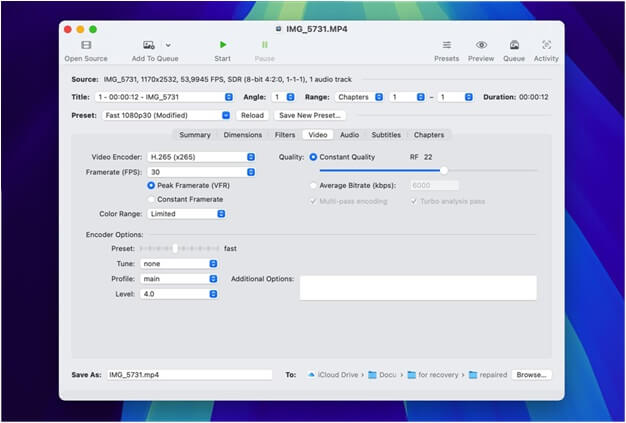Screen dimensions: 626x423
Task: Switch to the Subtitles tab
Action: pos(386,135)
